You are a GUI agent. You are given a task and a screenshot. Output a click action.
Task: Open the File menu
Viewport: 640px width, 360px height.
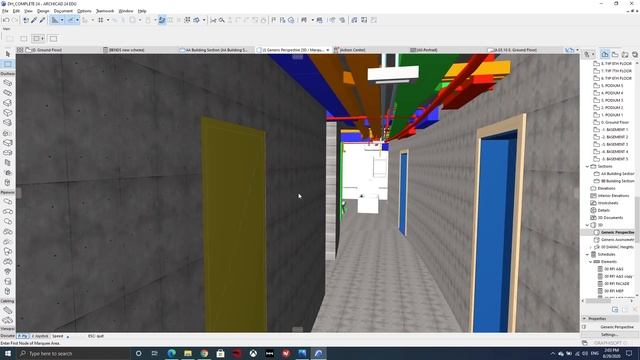5,11
